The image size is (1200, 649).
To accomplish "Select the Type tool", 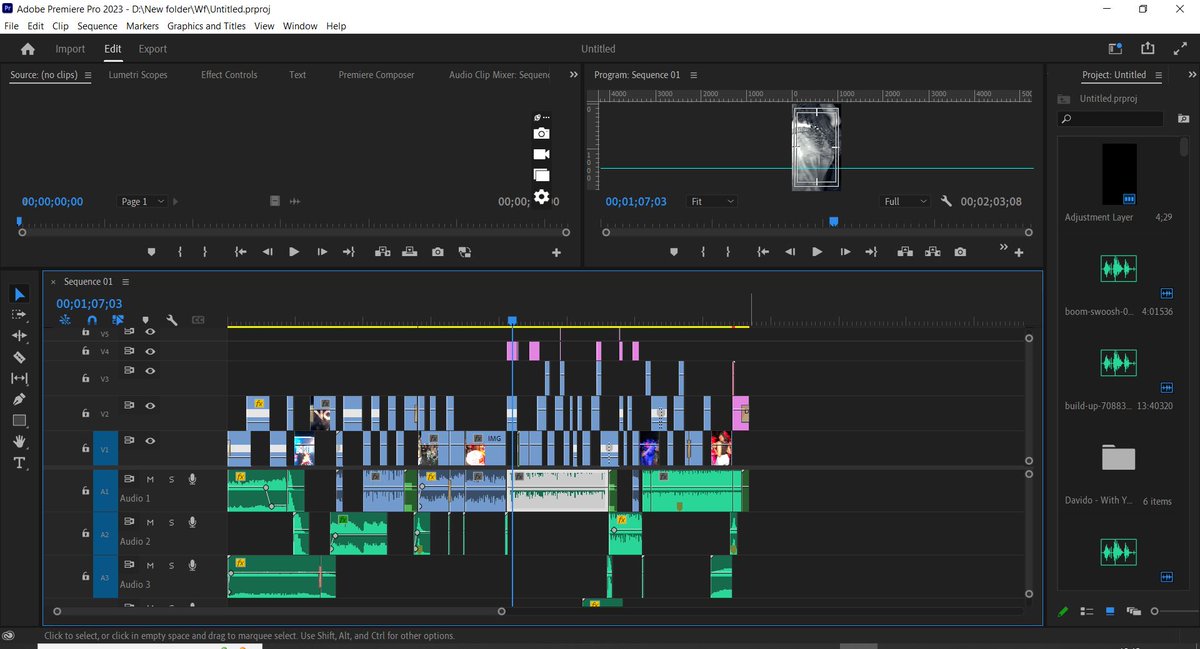I will [19, 463].
